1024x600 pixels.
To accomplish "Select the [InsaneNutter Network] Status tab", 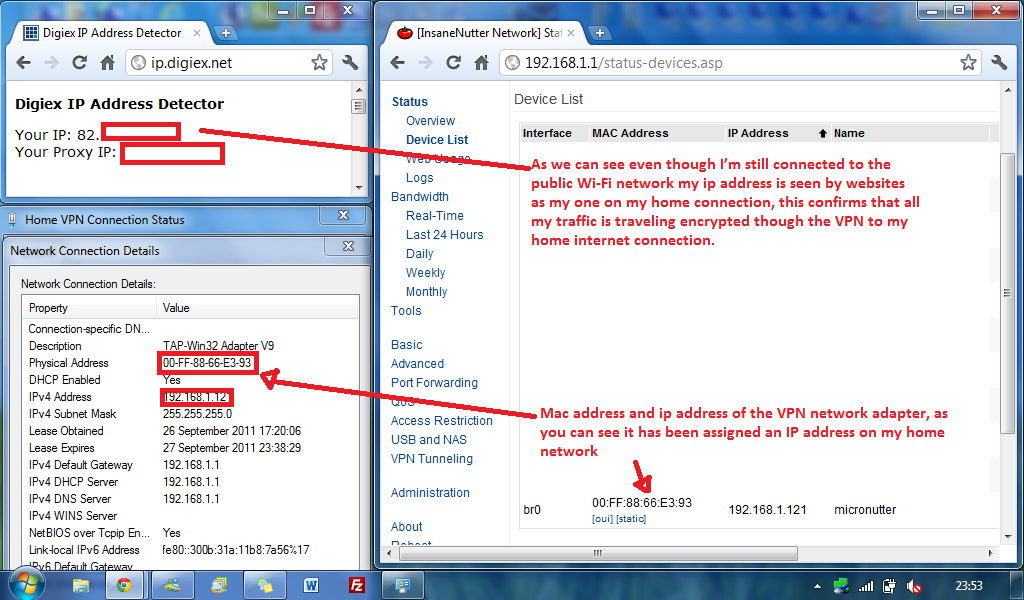I will coord(487,33).
